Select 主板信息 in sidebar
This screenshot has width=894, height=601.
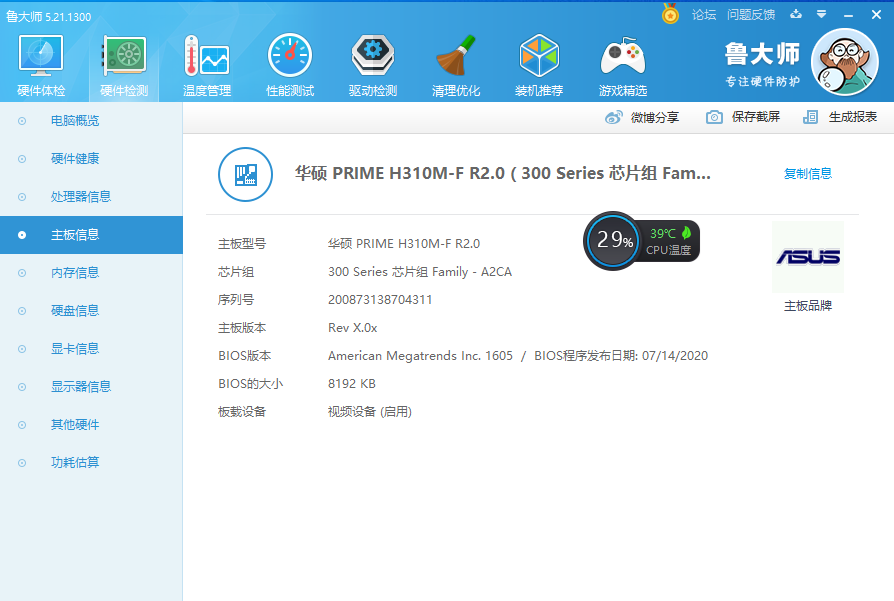point(91,235)
